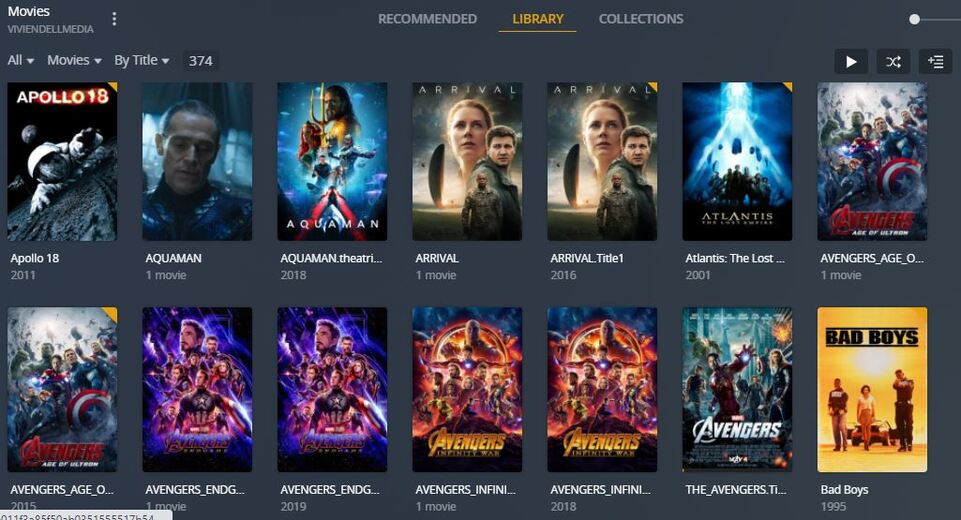The width and height of the screenshot is (961, 520).
Task: Open Atlantis: The Lost Empire poster
Action: click(x=737, y=161)
